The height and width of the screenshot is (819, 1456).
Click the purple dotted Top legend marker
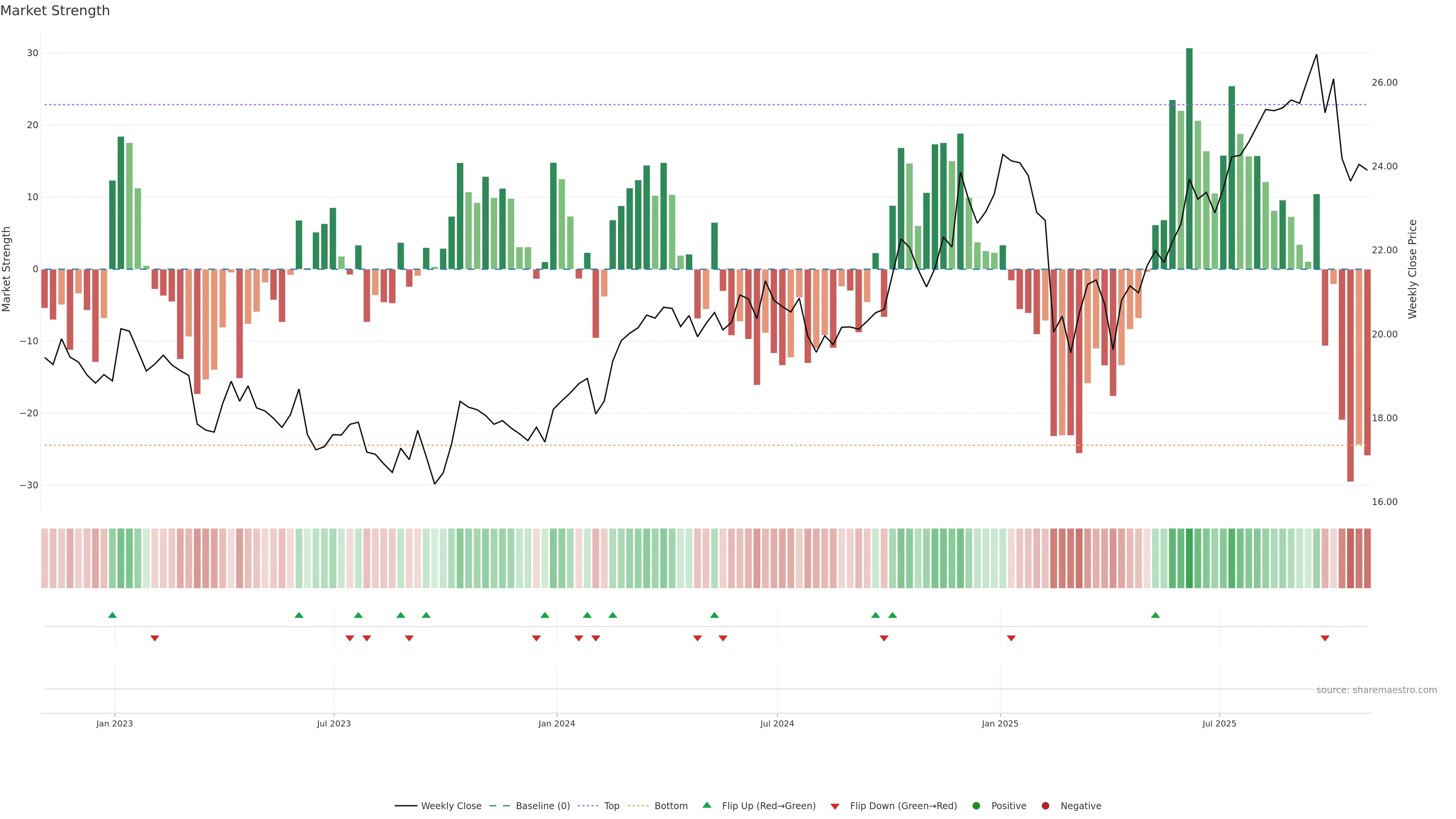[x=588, y=805]
